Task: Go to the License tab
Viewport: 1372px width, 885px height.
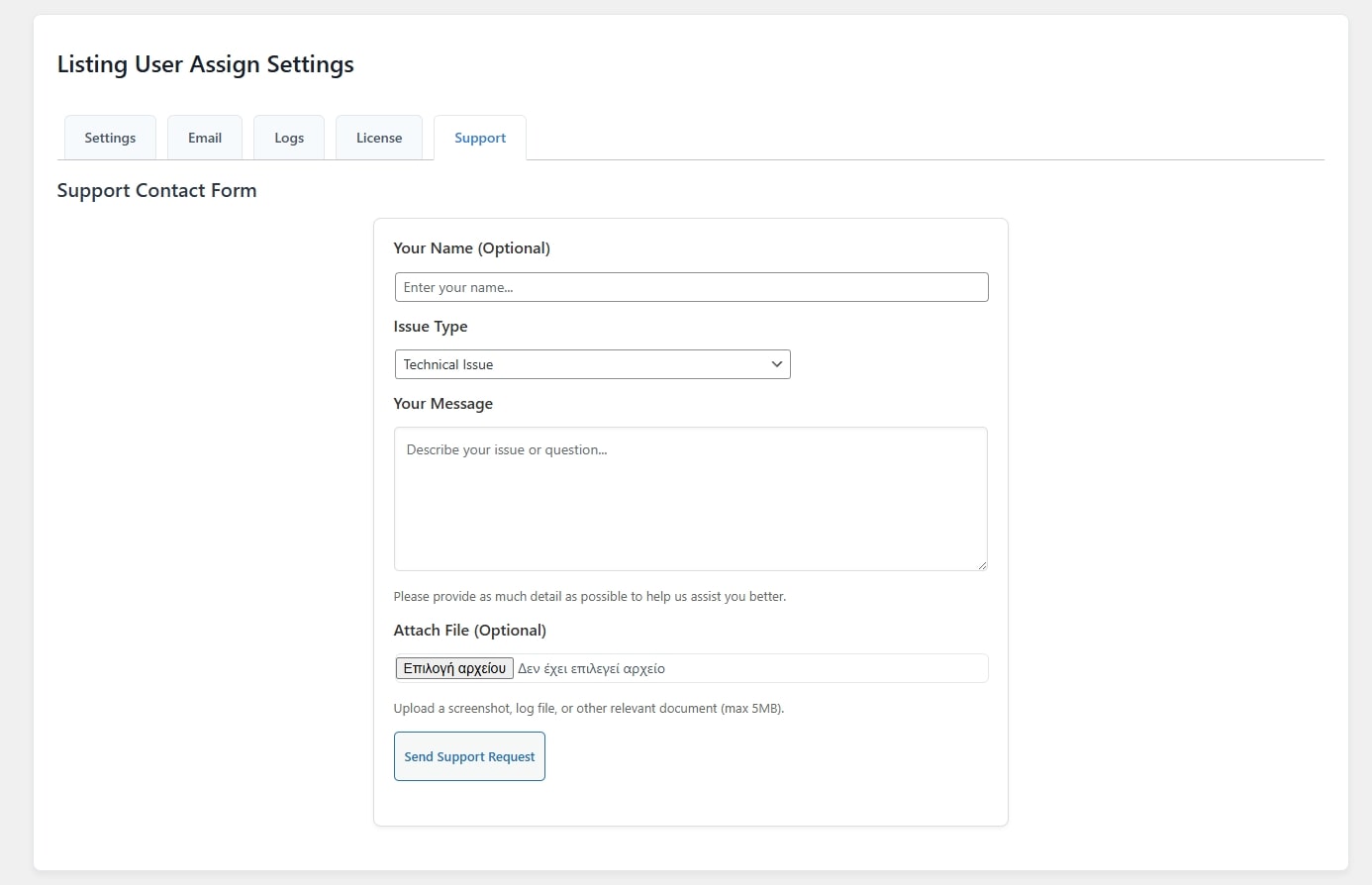Action: coord(379,138)
